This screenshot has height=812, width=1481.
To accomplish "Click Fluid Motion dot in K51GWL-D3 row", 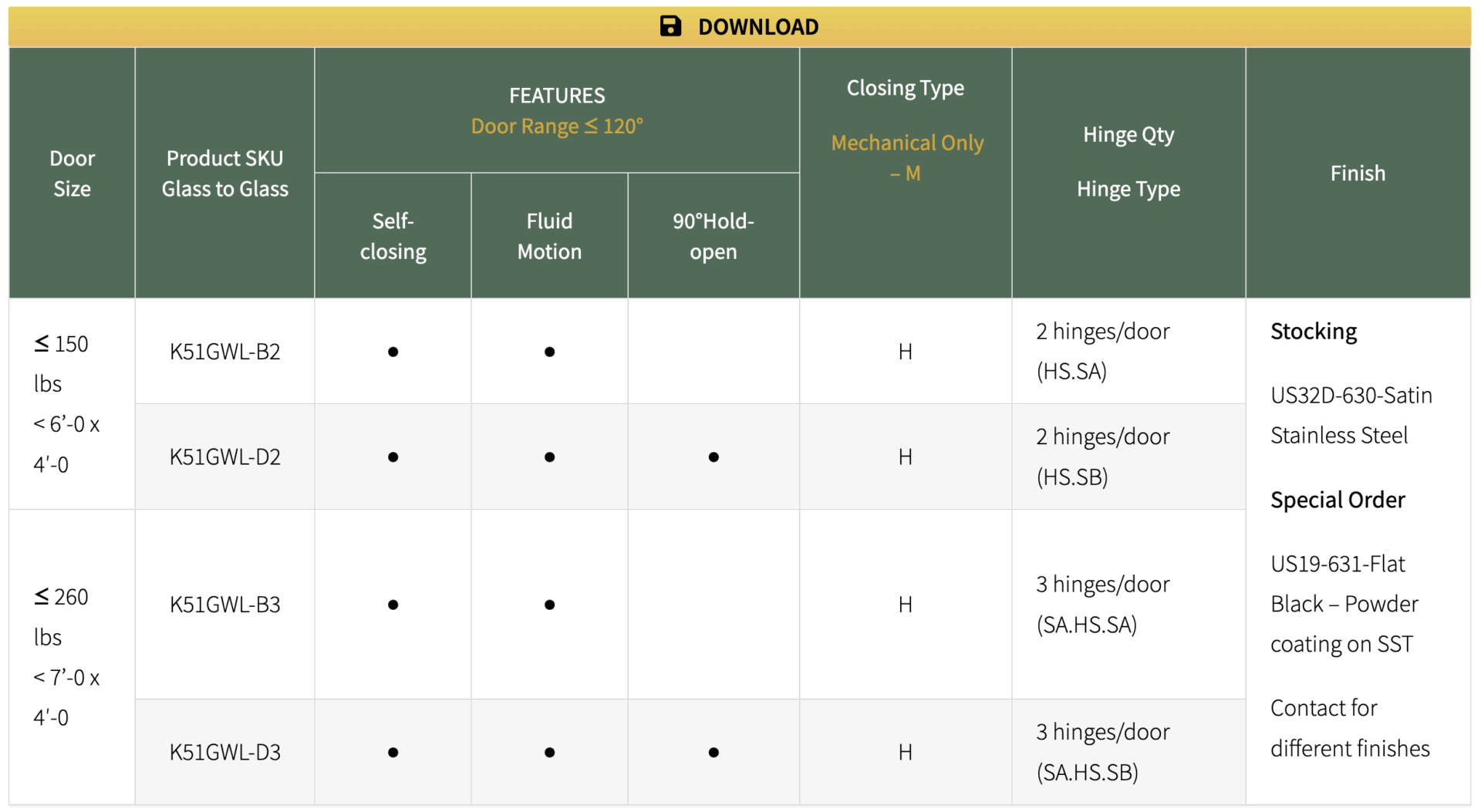I will 549,752.
